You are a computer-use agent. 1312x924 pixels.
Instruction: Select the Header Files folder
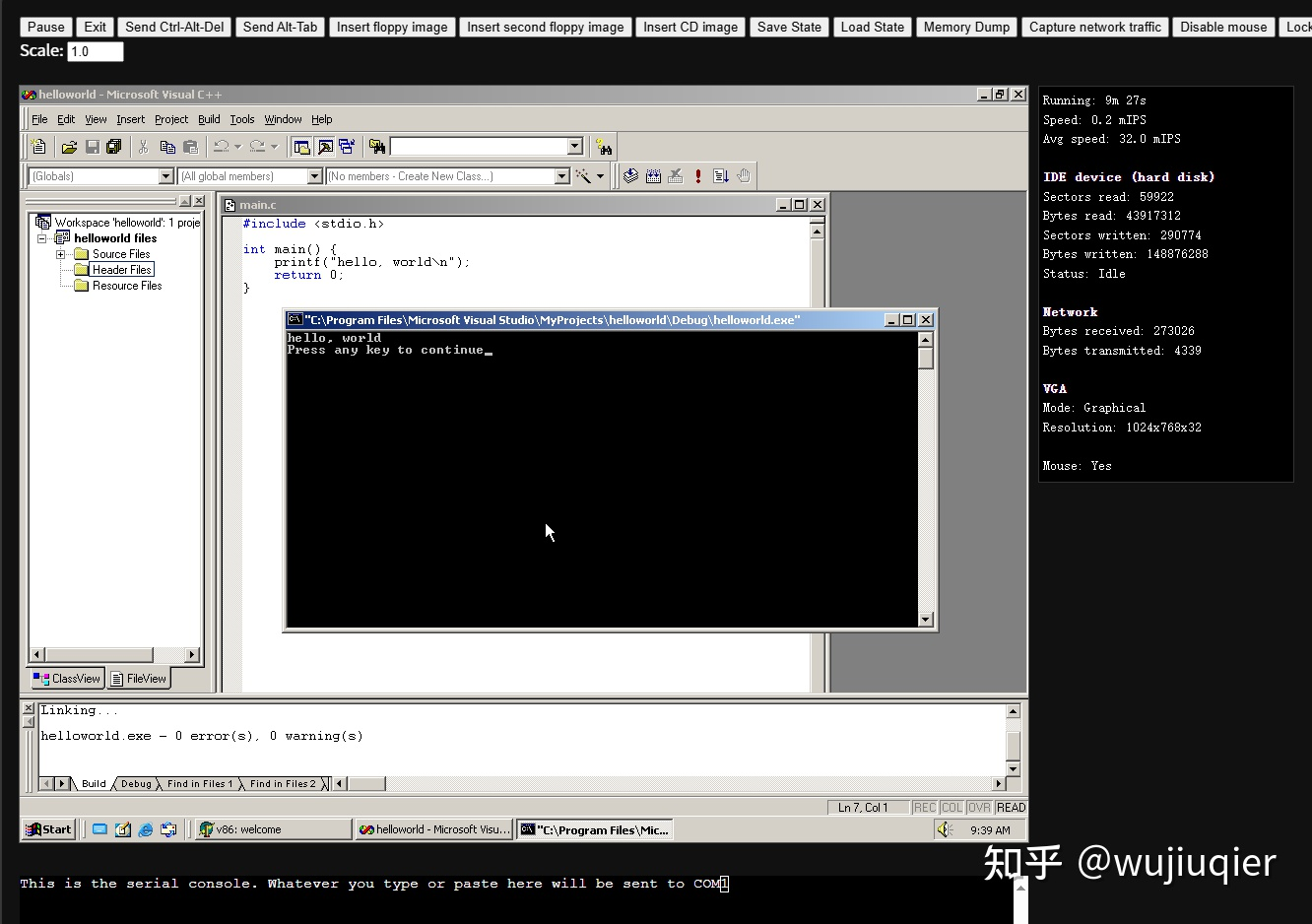122,270
